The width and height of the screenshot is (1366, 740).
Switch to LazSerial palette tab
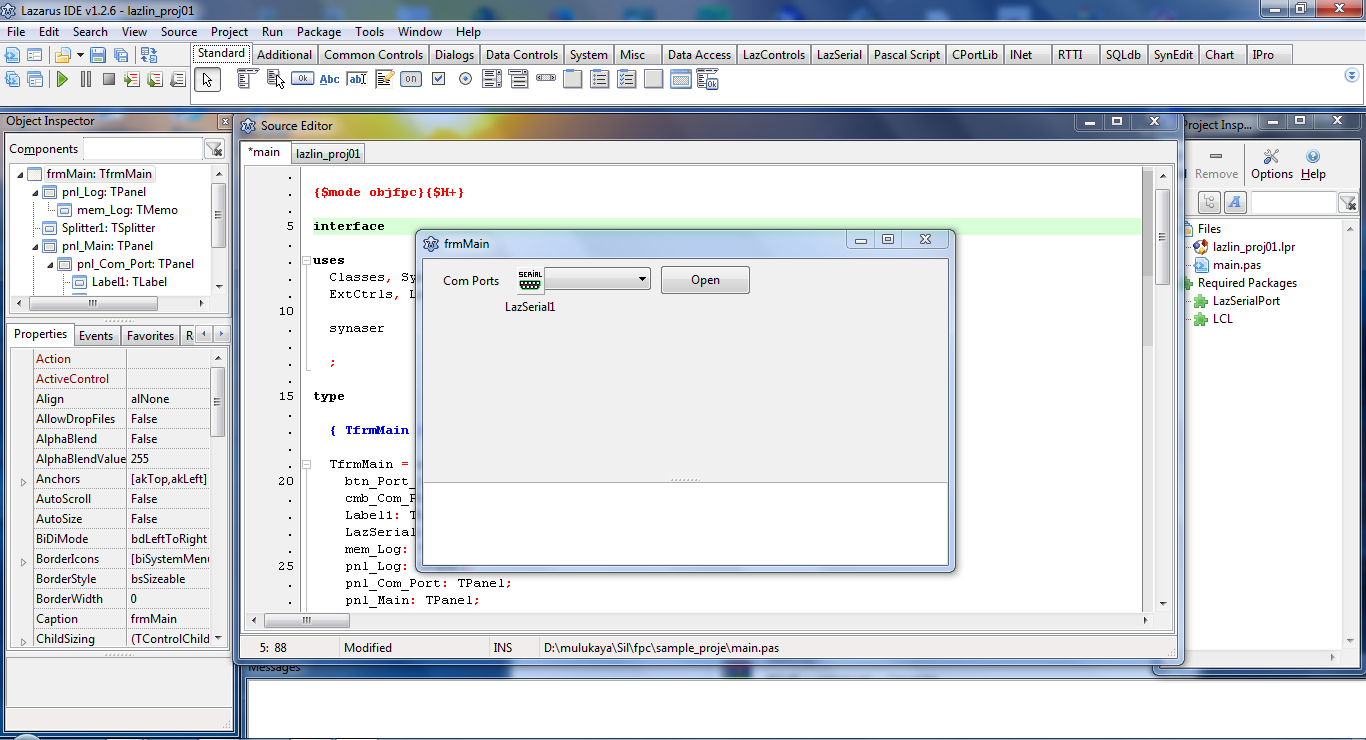[x=839, y=55]
